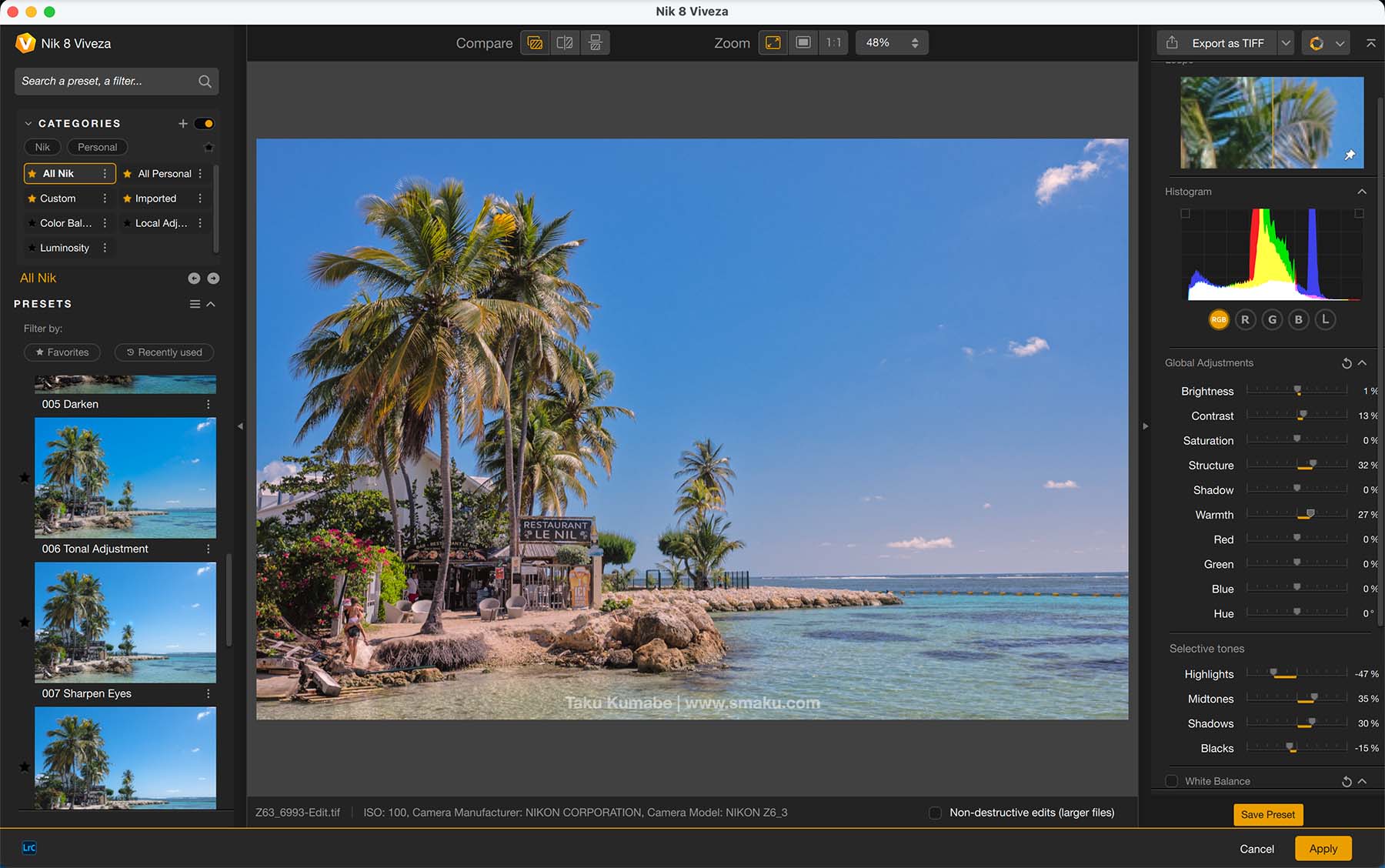Click the zoom to fit icon
Viewport: 1385px width, 868px height.
[x=773, y=43]
